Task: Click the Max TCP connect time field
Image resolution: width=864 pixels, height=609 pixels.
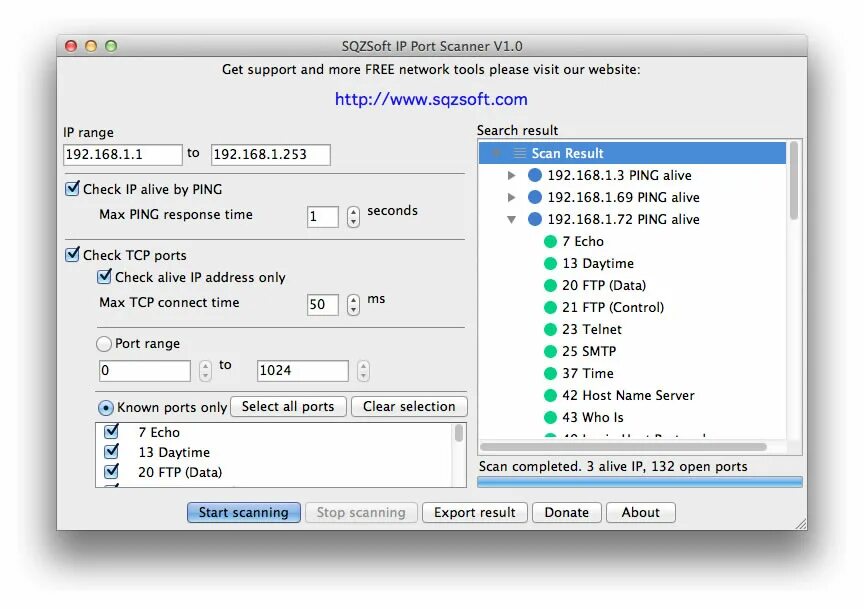Action: pyautogui.click(x=322, y=305)
